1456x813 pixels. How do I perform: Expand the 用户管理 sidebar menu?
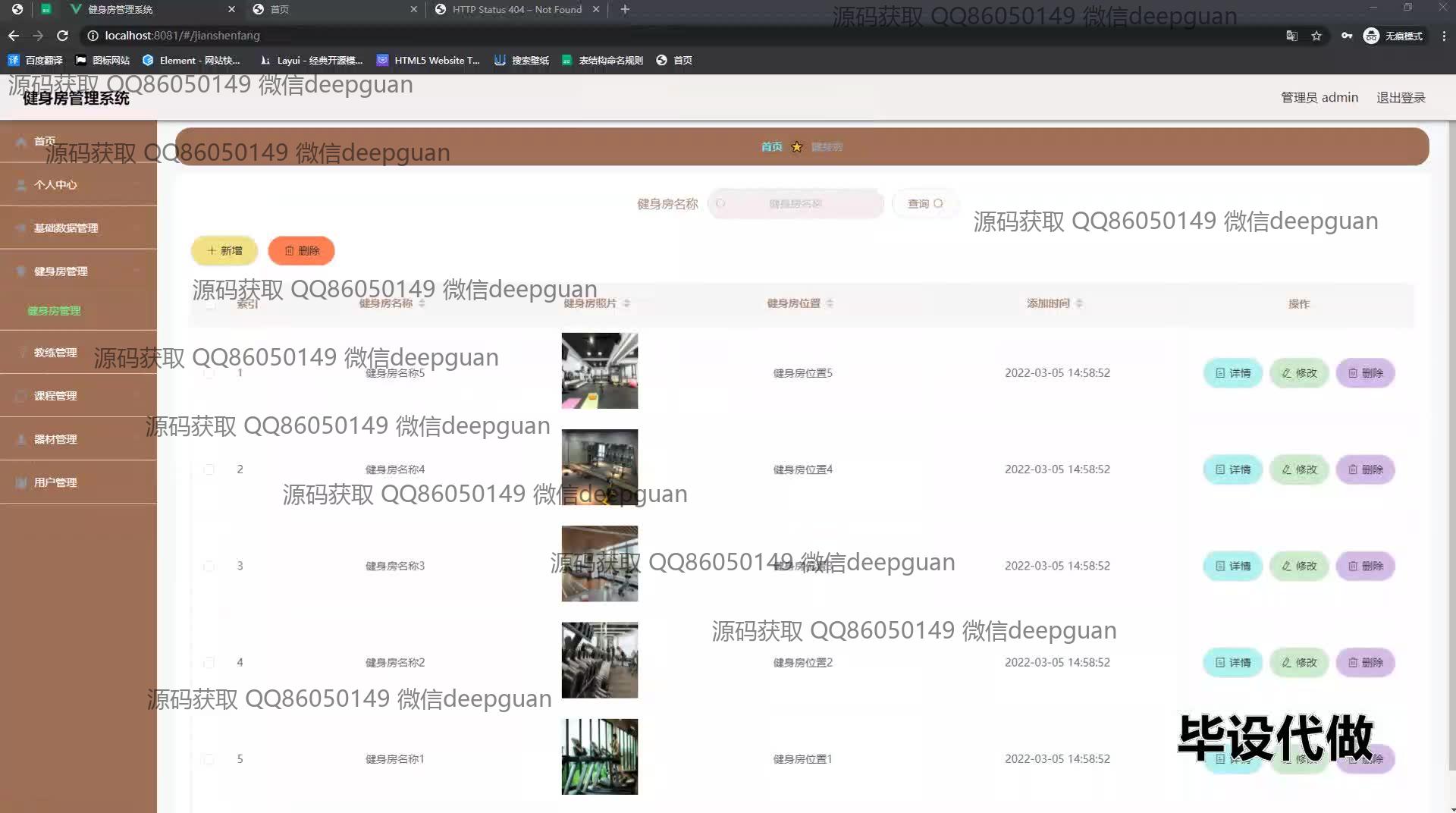click(78, 482)
